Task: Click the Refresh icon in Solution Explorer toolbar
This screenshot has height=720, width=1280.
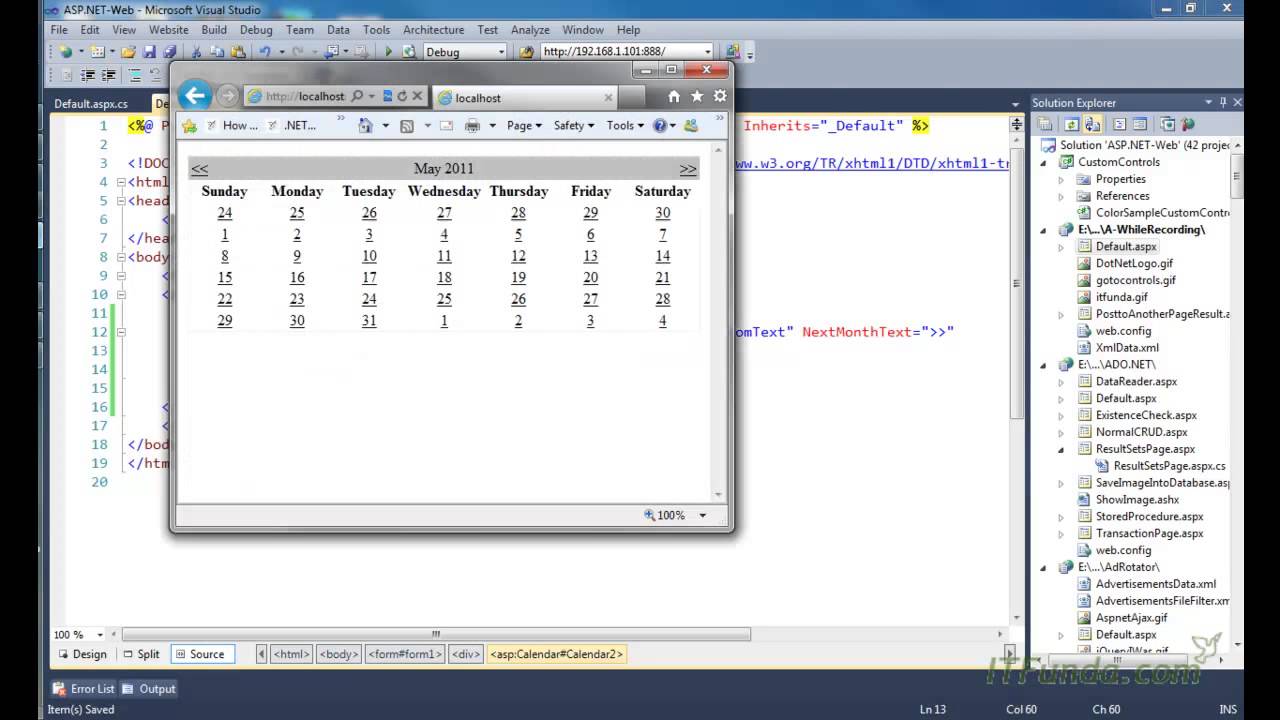Action: (x=1071, y=125)
